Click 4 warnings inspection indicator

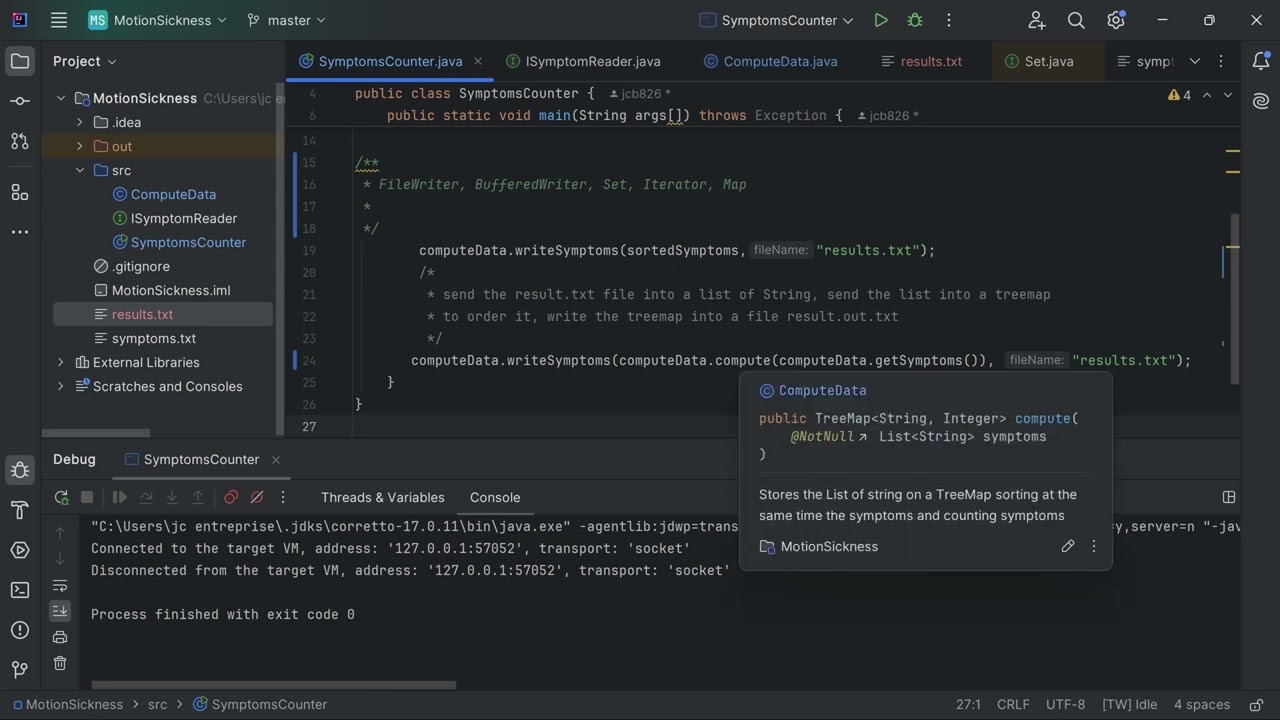[x=1179, y=95]
